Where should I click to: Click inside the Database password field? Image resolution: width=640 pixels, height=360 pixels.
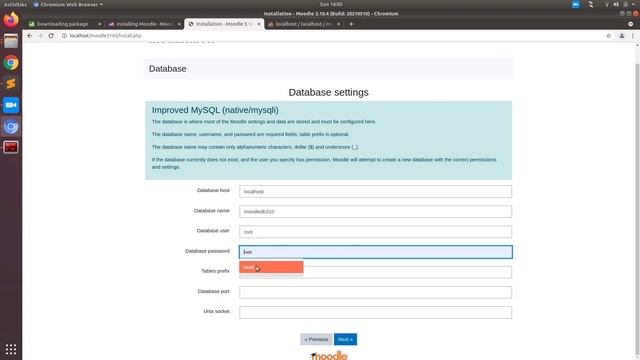[375, 252]
